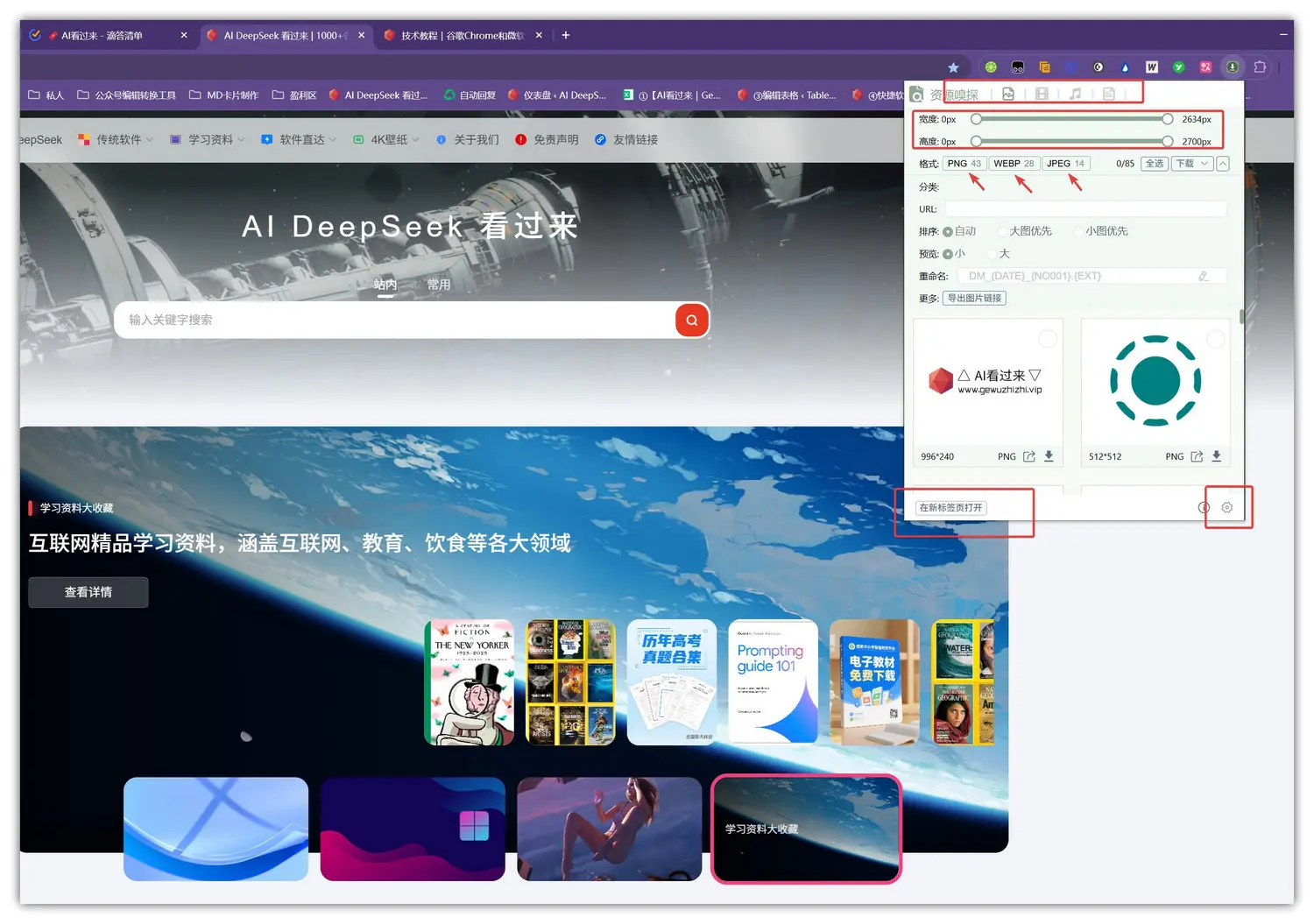Download the 996*240 PNG image

point(1049,456)
